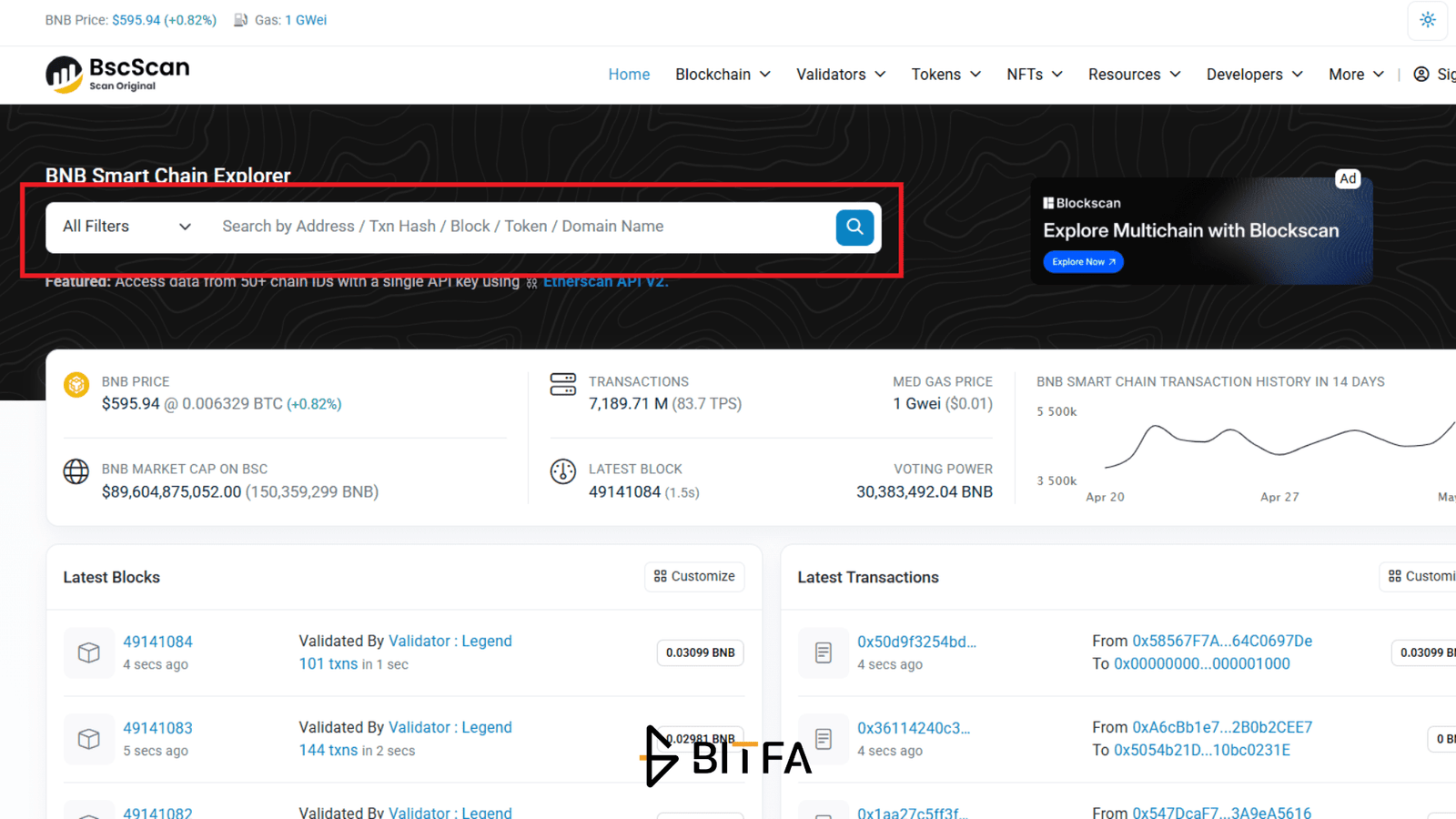Open the Etherscan API V2 link

605,282
